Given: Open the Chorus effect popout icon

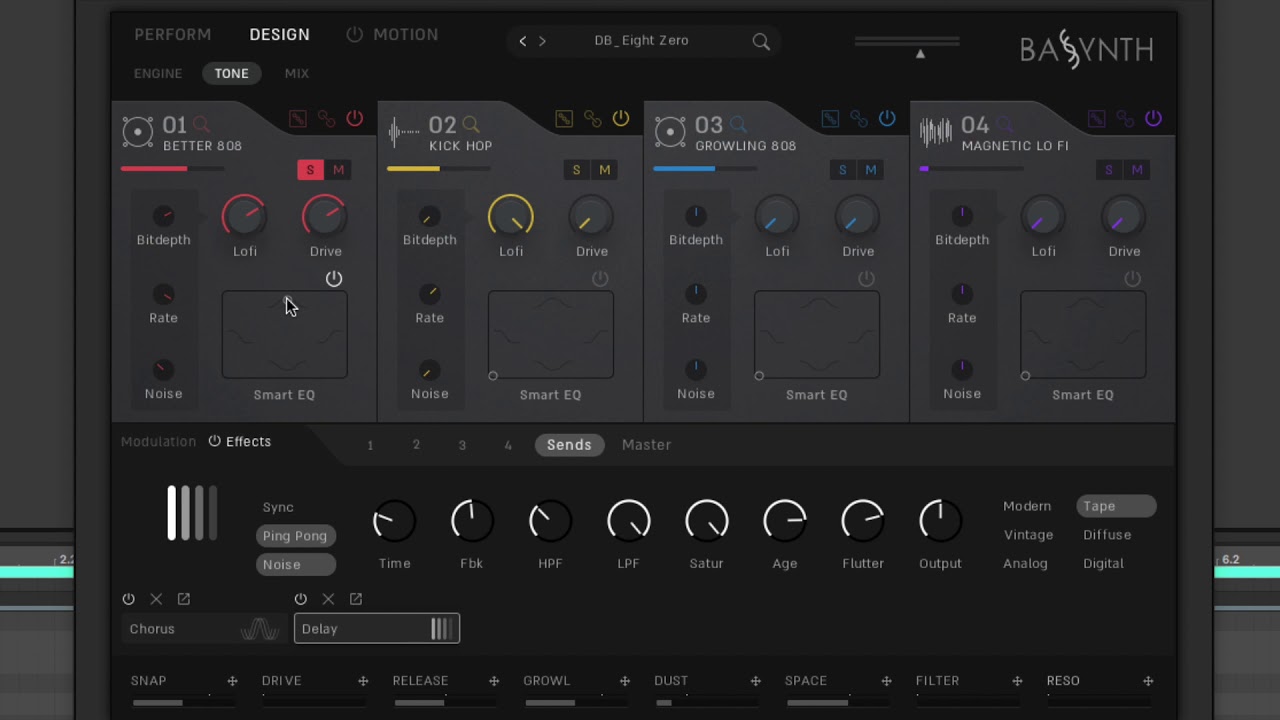Looking at the screenshot, I should (184, 599).
